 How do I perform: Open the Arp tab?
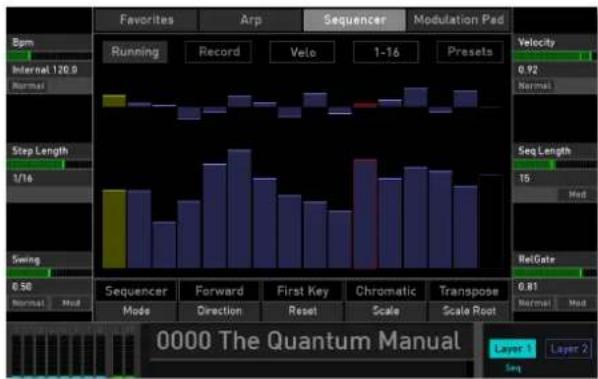pos(251,20)
